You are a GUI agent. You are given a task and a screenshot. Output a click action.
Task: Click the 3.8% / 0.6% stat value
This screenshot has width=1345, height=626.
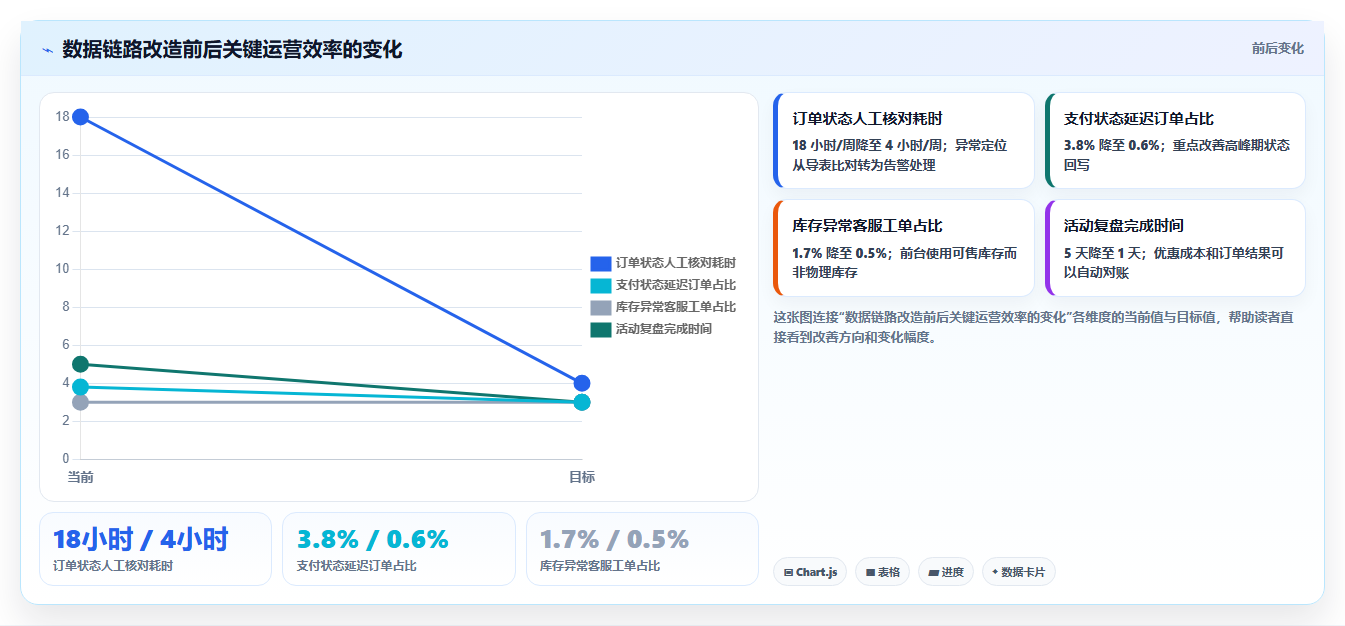(x=373, y=540)
